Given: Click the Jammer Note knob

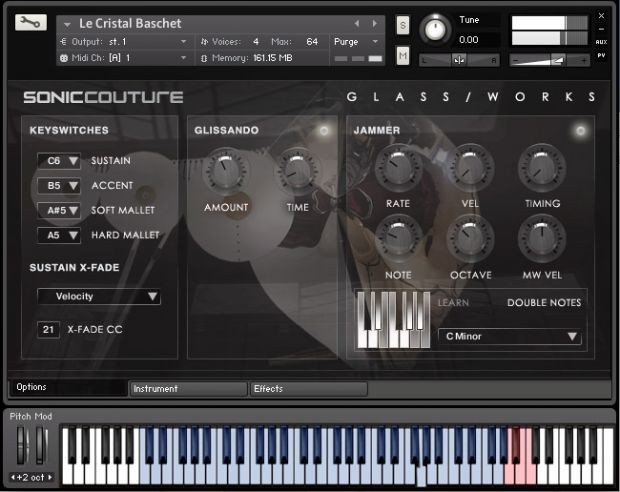Looking at the screenshot, I should (398, 238).
